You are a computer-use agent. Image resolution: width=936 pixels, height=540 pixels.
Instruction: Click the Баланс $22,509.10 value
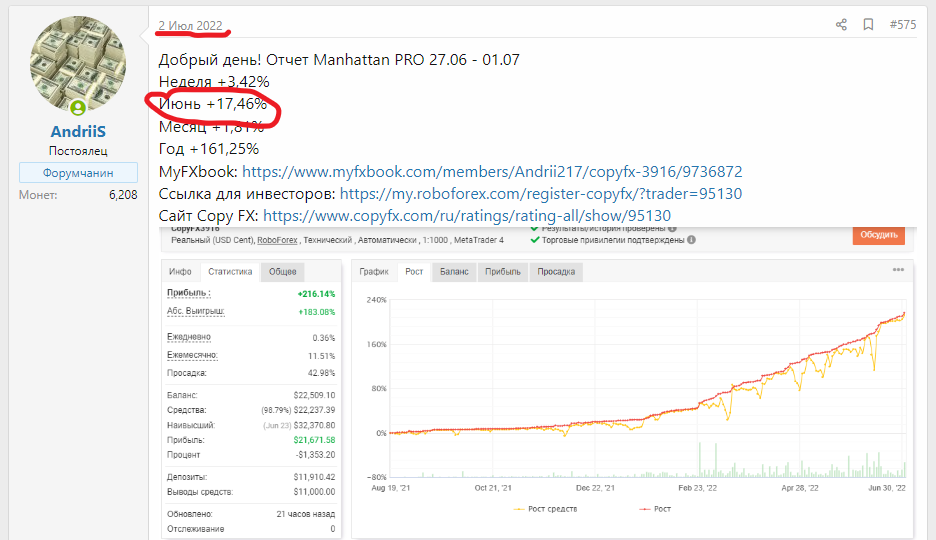(x=314, y=395)
